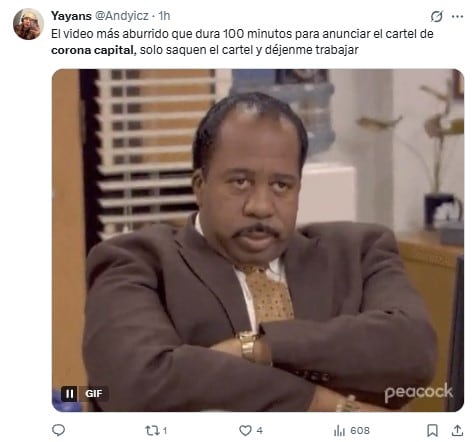
Task: Click the peacock watermark on GIF
Action: (419, 392)
